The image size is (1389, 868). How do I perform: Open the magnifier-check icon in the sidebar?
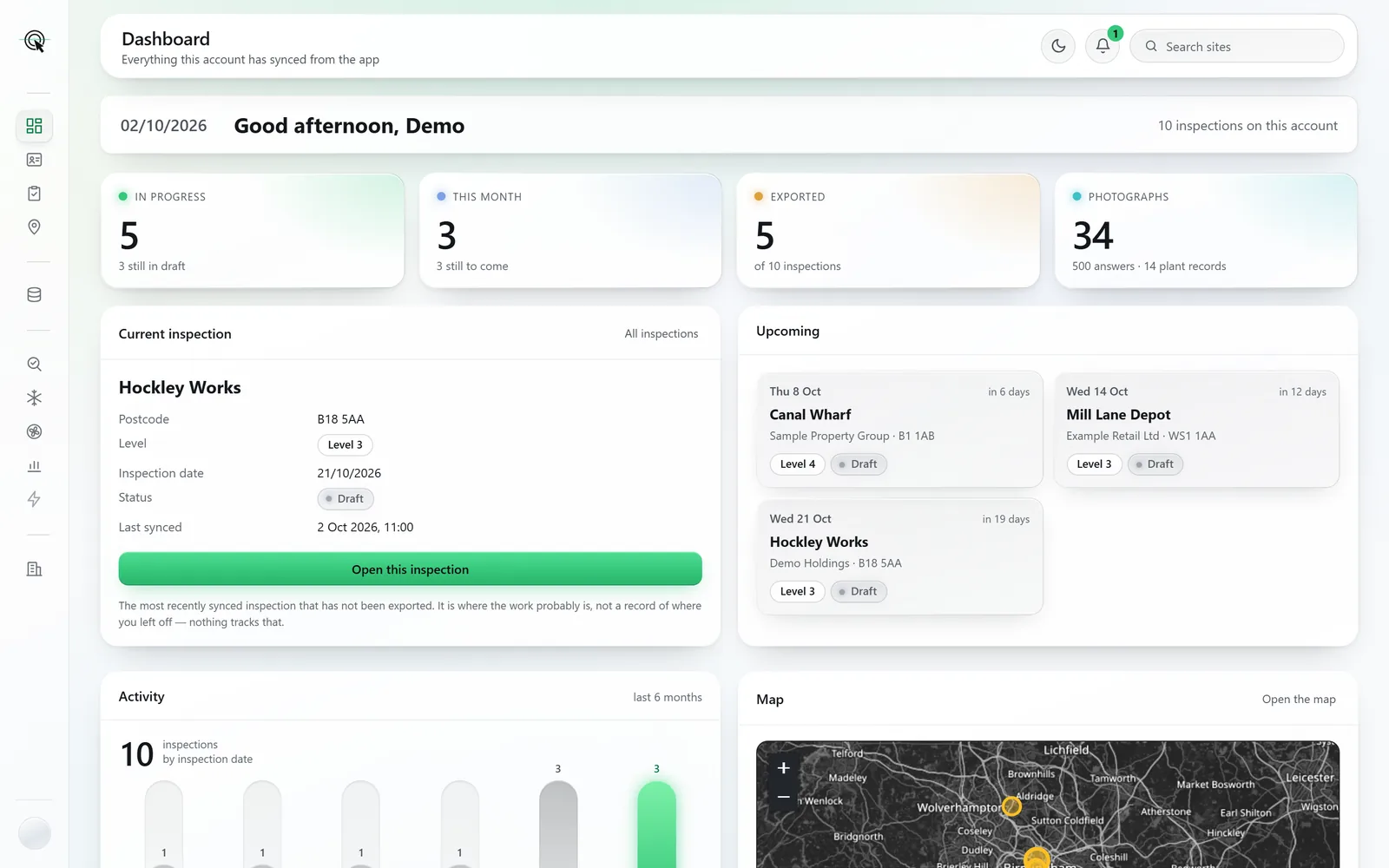[x=34, y=365]
